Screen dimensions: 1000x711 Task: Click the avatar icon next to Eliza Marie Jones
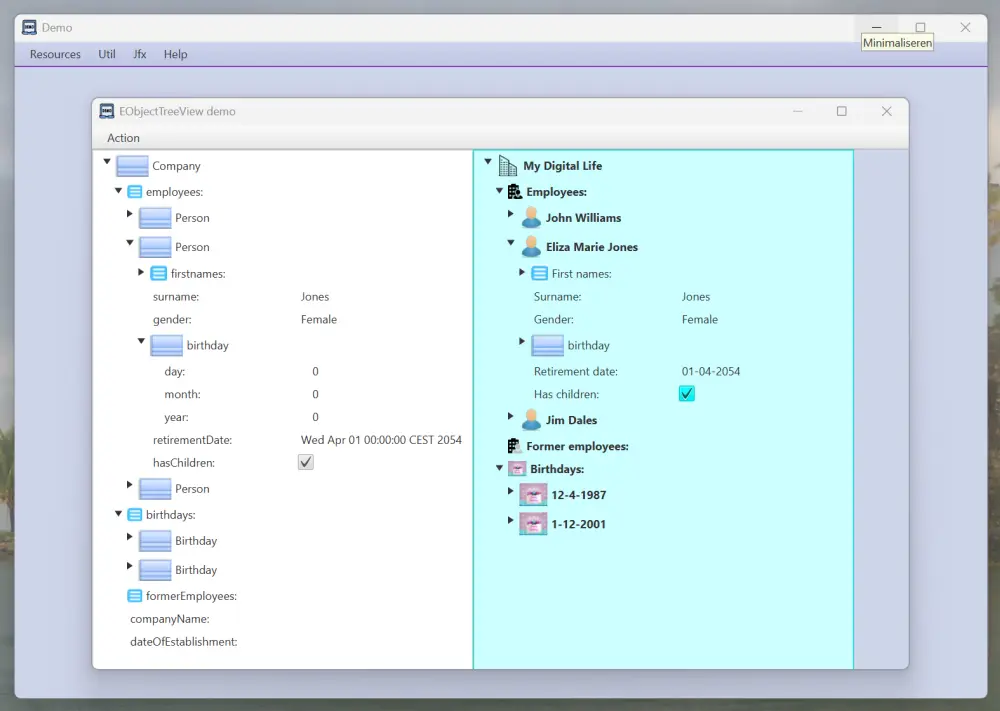click(531, 247)
